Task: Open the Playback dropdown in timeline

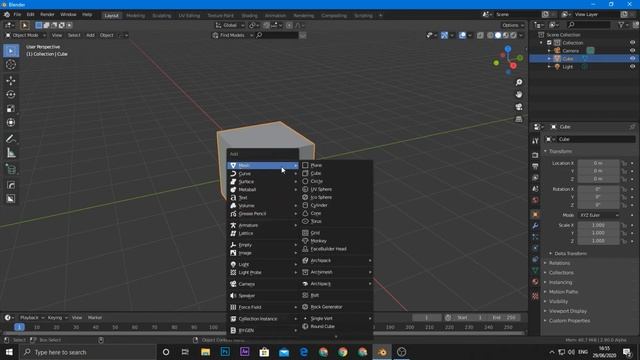Action: pyautogui.click(x=32, y=318)
